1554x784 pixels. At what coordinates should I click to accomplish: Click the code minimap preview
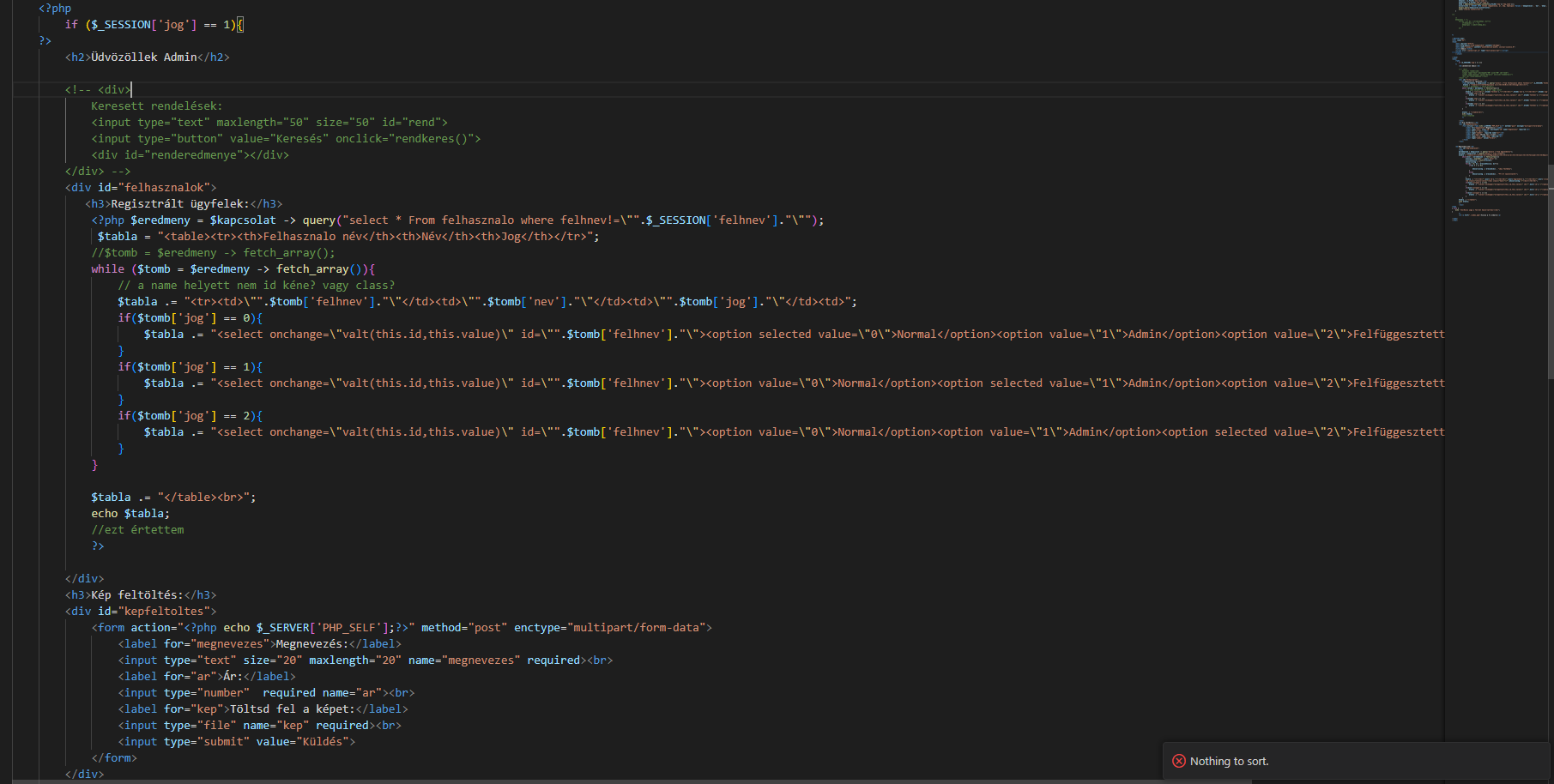point(1498,112)
